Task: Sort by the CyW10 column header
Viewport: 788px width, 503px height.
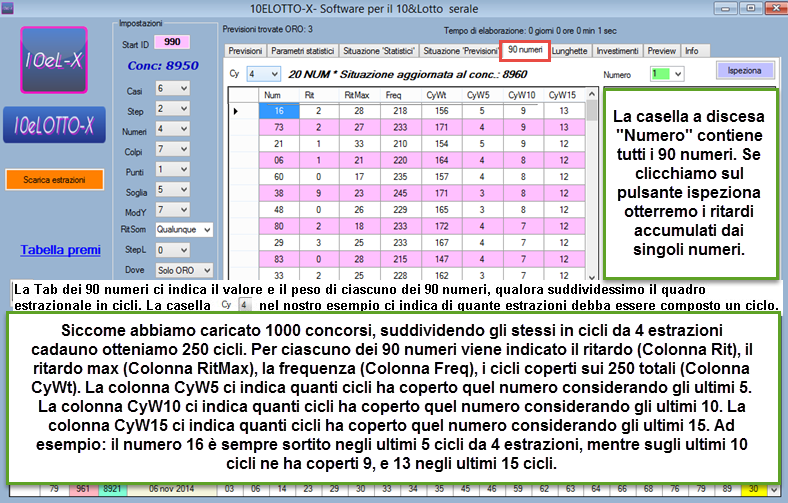Action: (523, 95)
